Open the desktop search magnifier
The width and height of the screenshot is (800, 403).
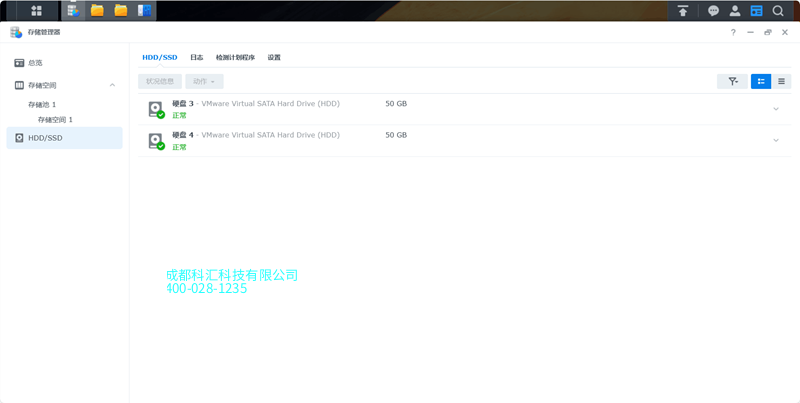778,11
